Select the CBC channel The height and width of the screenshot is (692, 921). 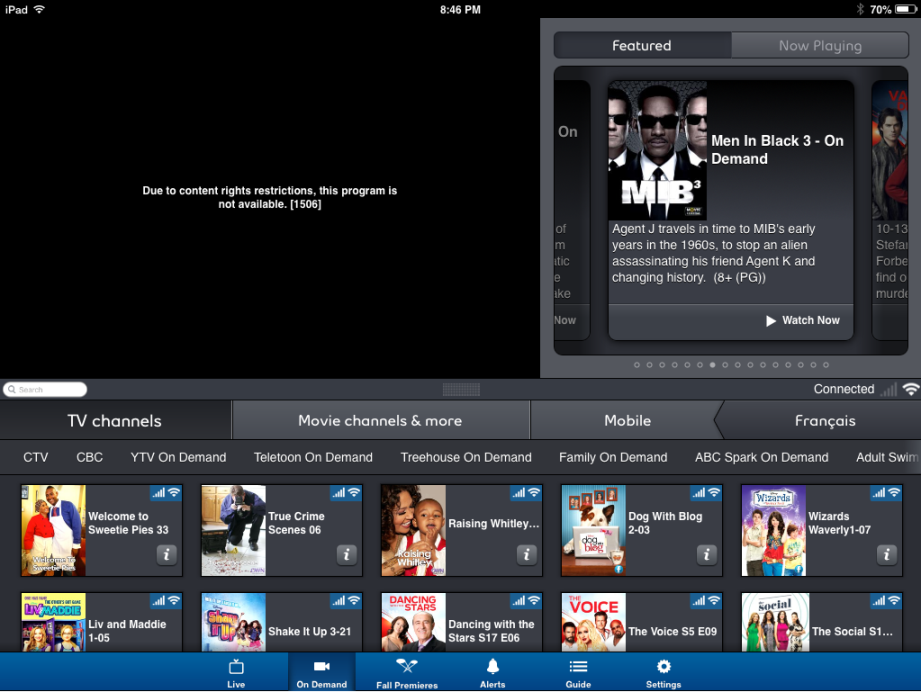(89, 457)
